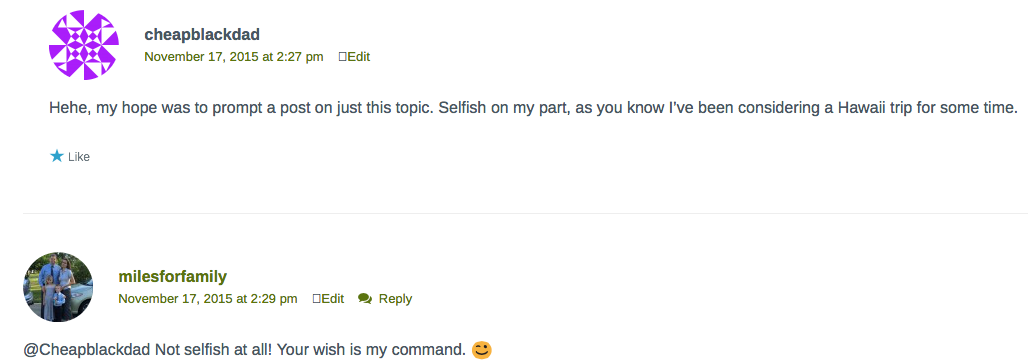Open the 2:27 pm comment permalink
The width and height of the screenshot is (1028, 364).
tap(234, 57)
